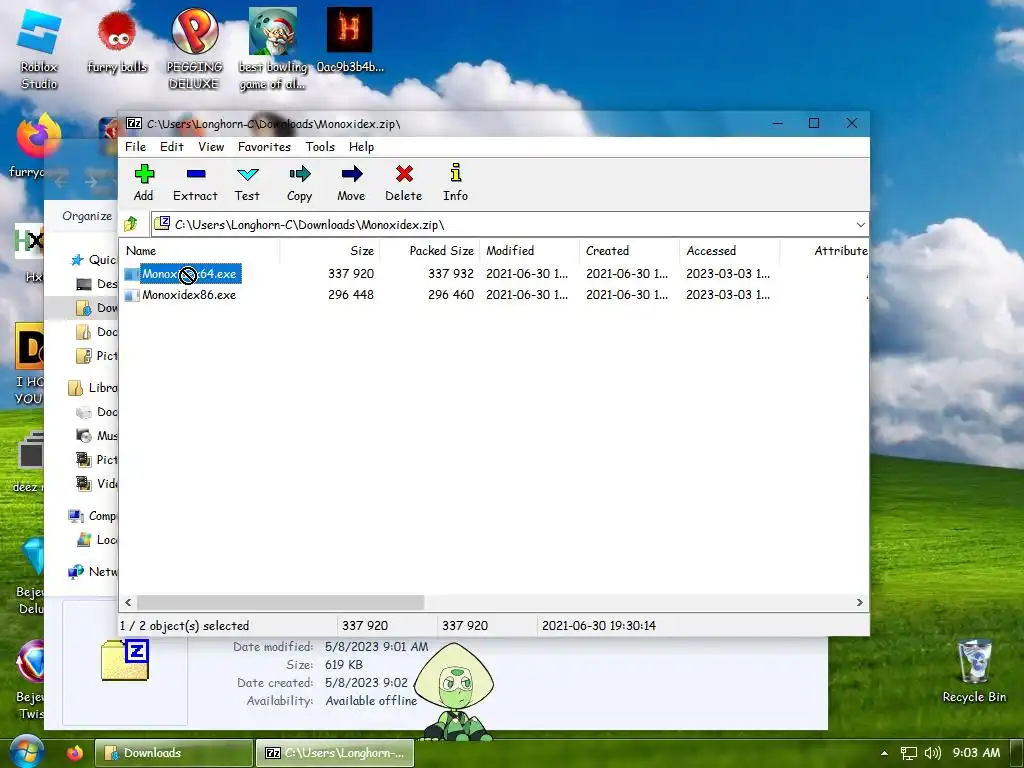Go up one folder level arrow
The image size is (1024, 768).
click(131, 224)
